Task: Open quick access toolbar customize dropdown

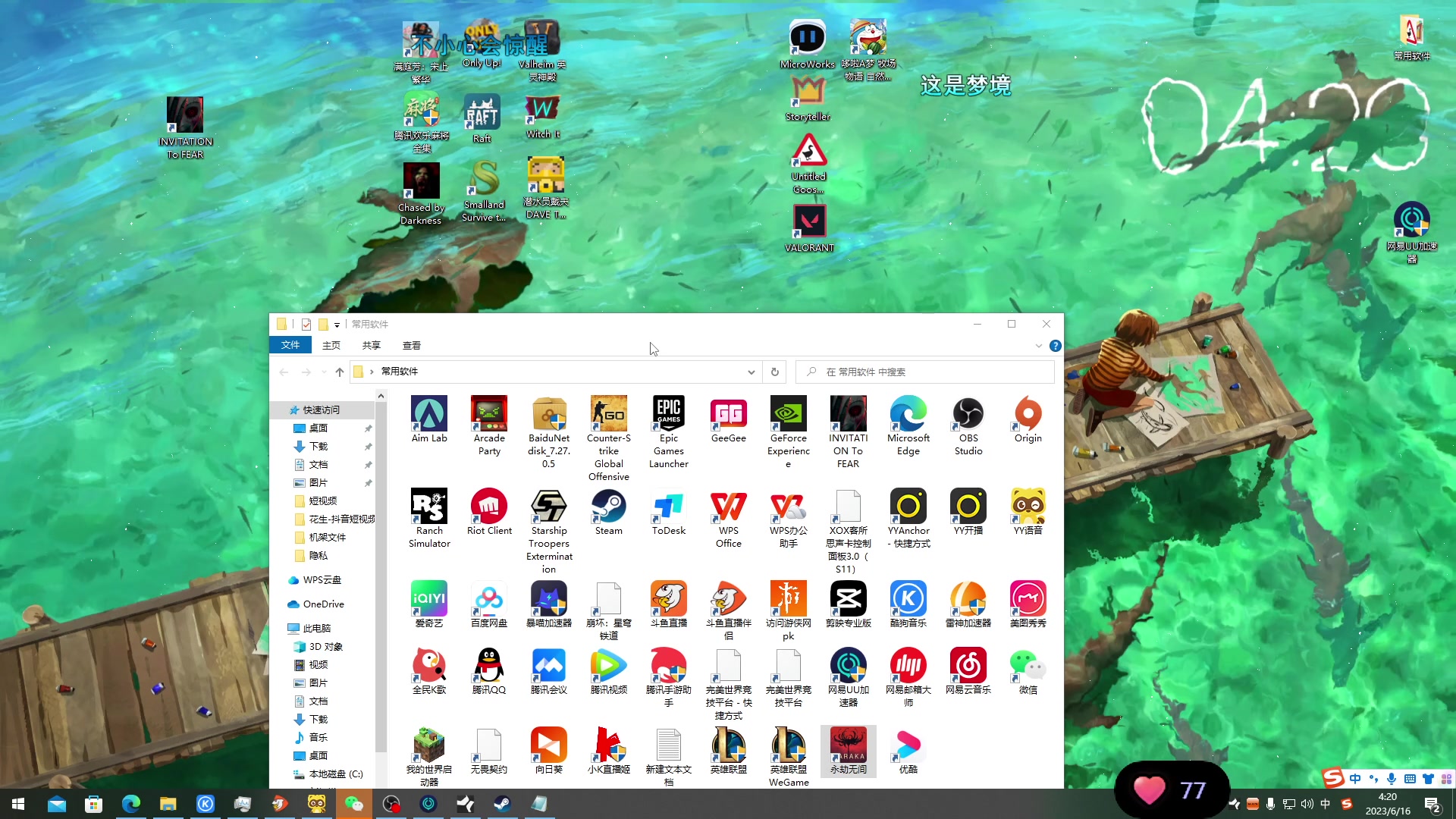Action: [337, 325]
